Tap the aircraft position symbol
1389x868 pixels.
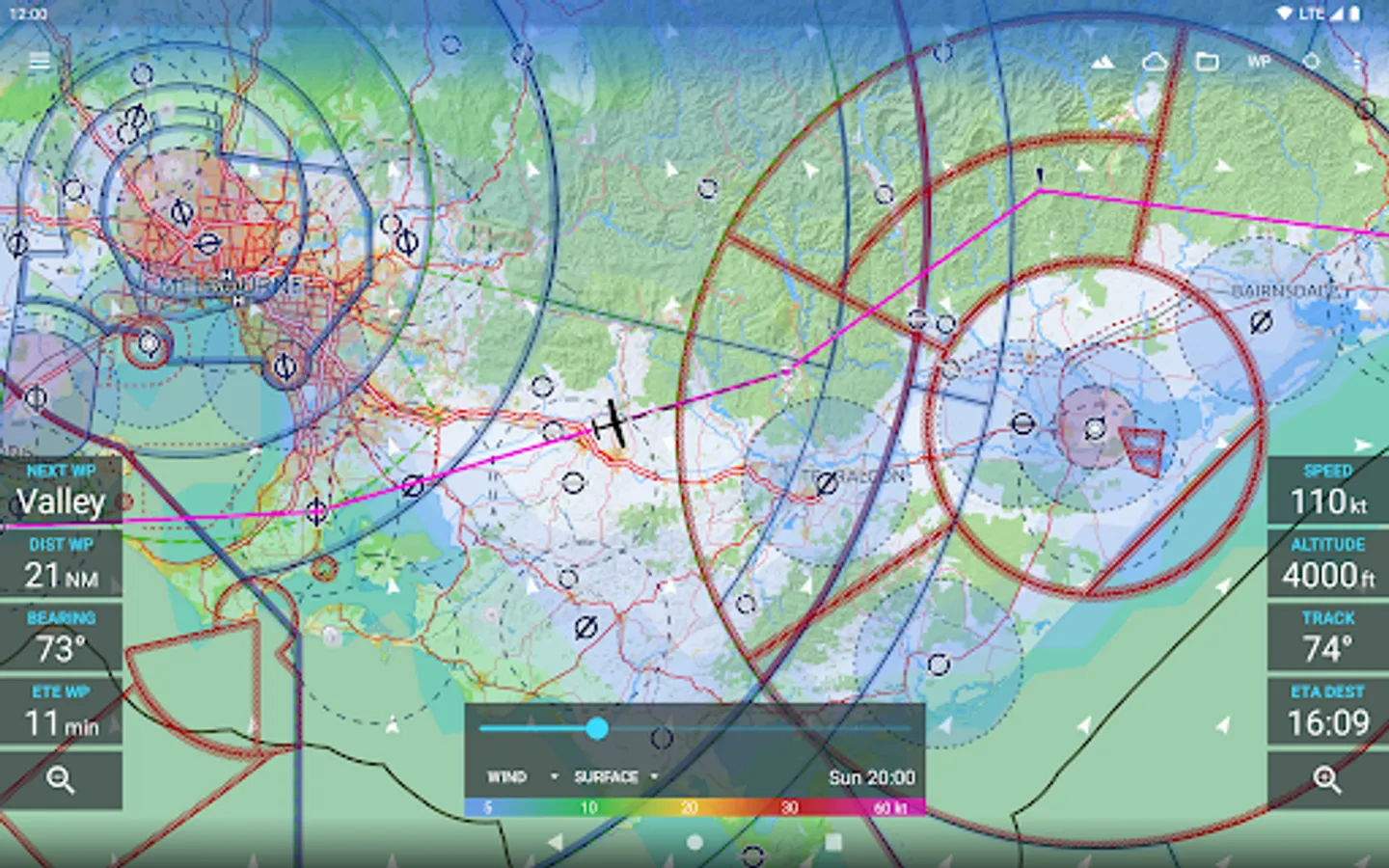[610, 424]
